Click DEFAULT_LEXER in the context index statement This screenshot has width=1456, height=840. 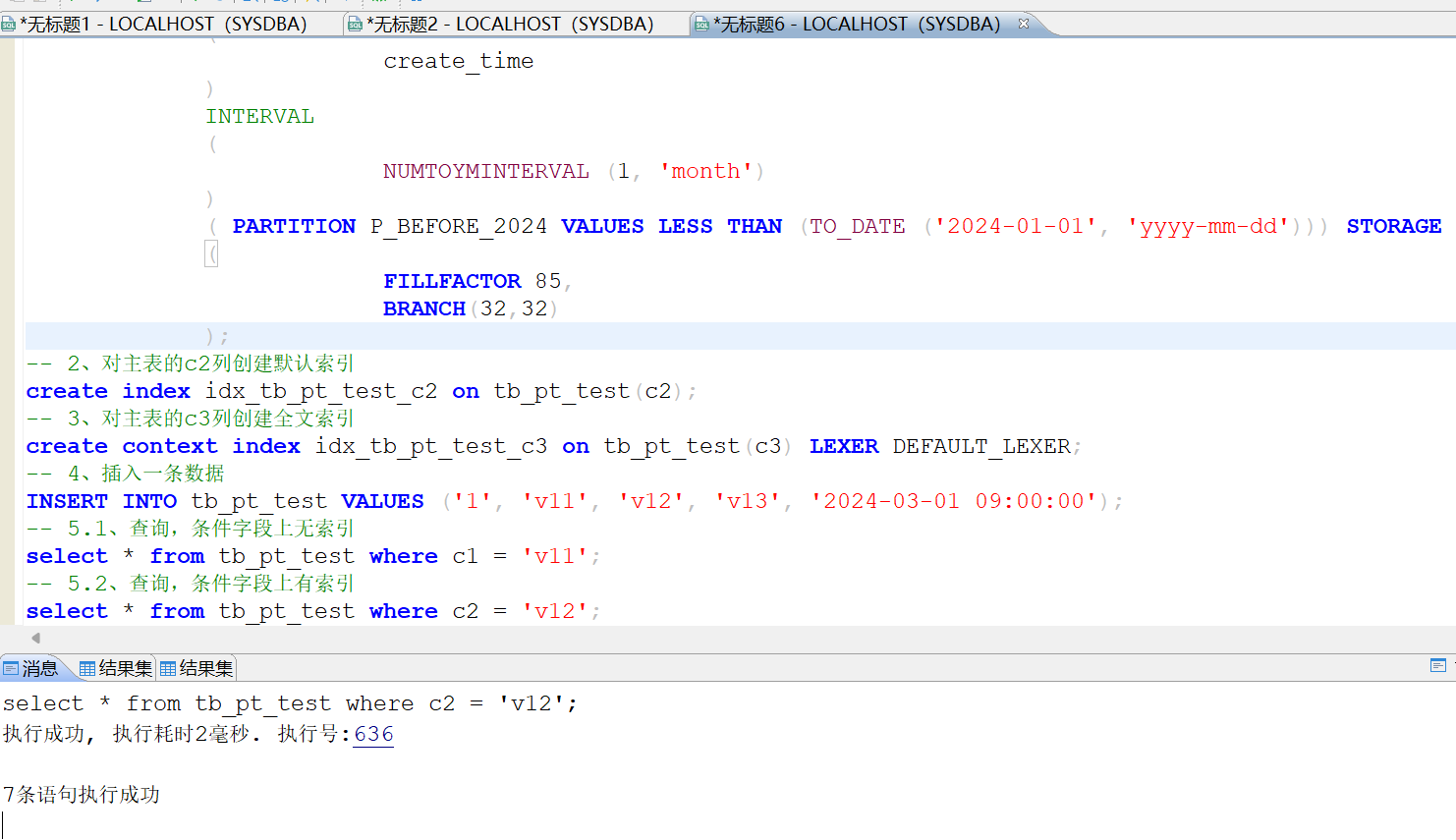coord(981,446)
